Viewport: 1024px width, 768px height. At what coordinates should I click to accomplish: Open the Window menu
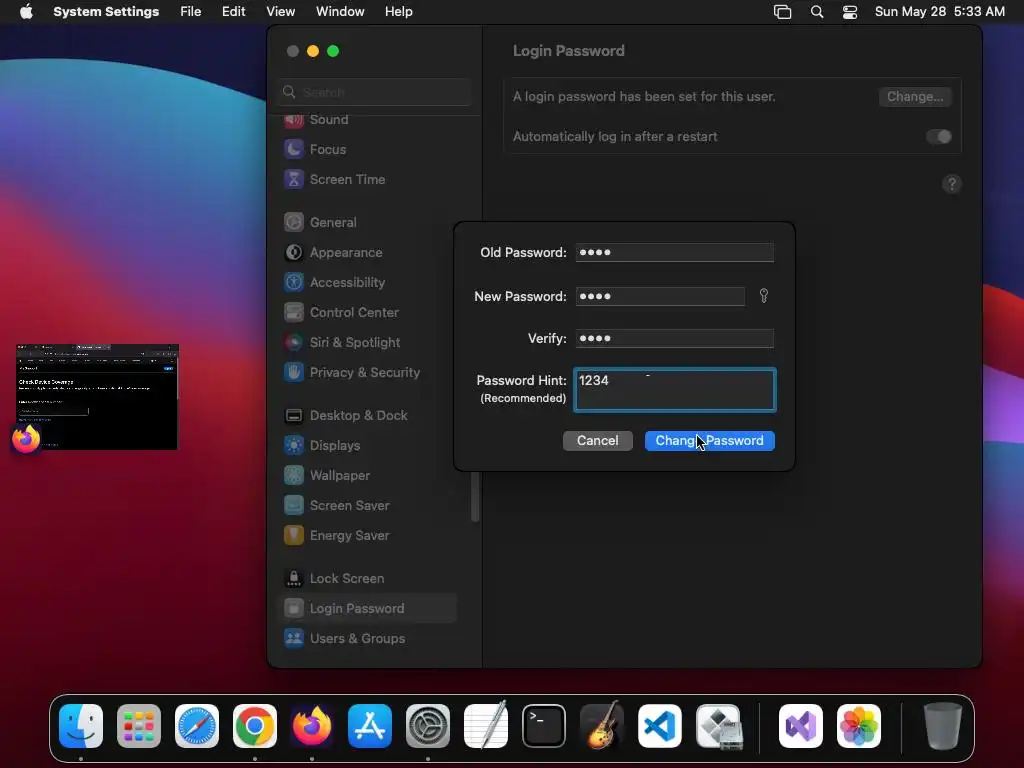pos(340,12)
